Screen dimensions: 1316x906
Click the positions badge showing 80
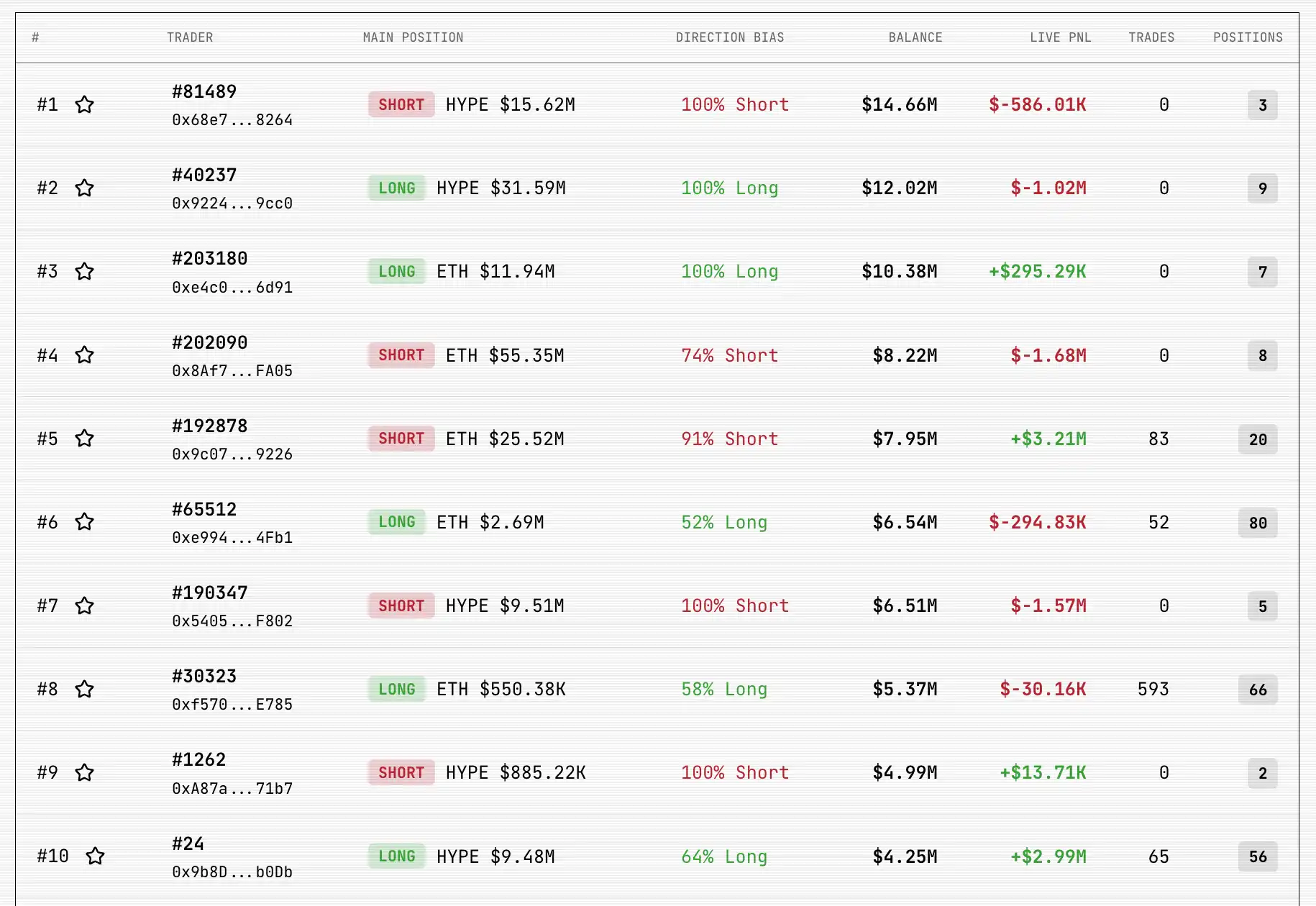click(x=1257, y=523)
